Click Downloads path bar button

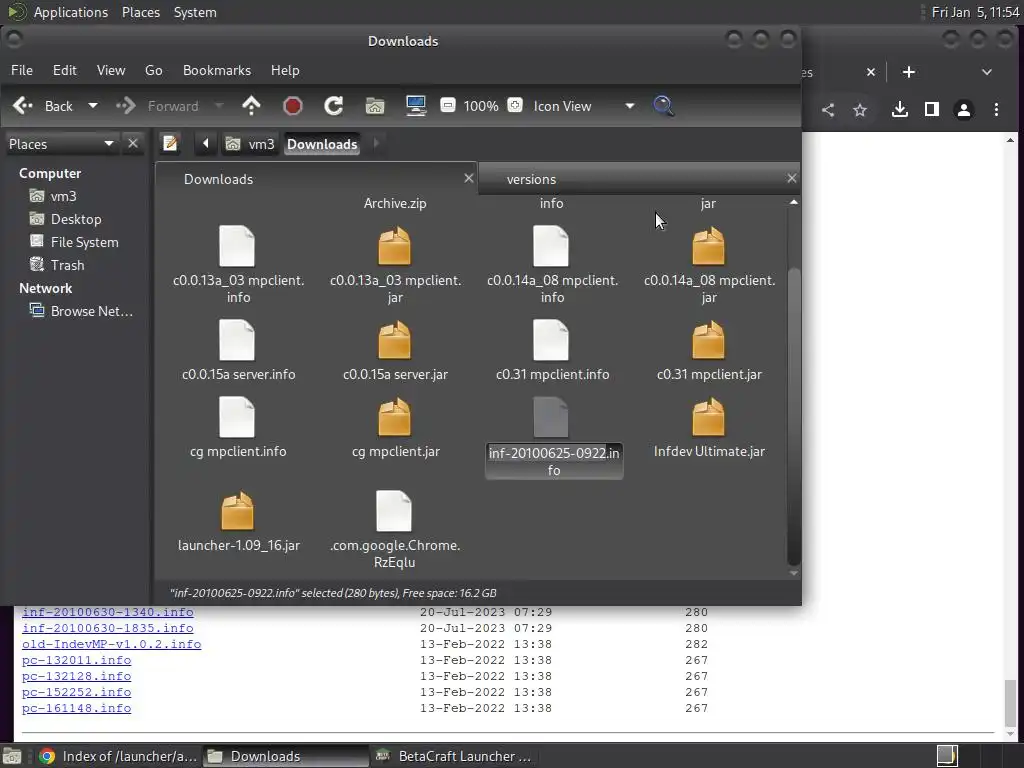pos(322,144)
